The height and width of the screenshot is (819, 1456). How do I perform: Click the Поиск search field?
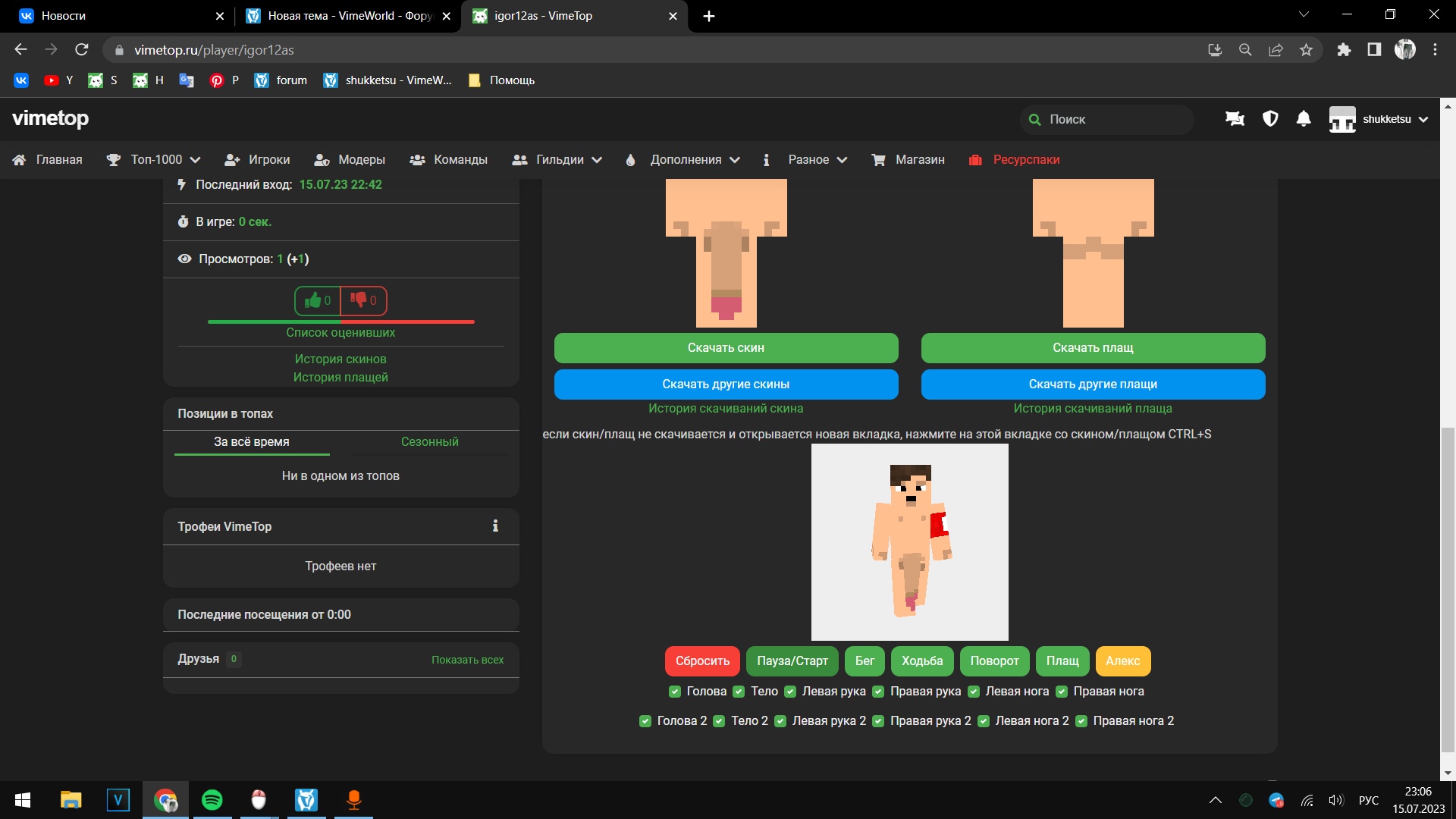(1107, 119)
